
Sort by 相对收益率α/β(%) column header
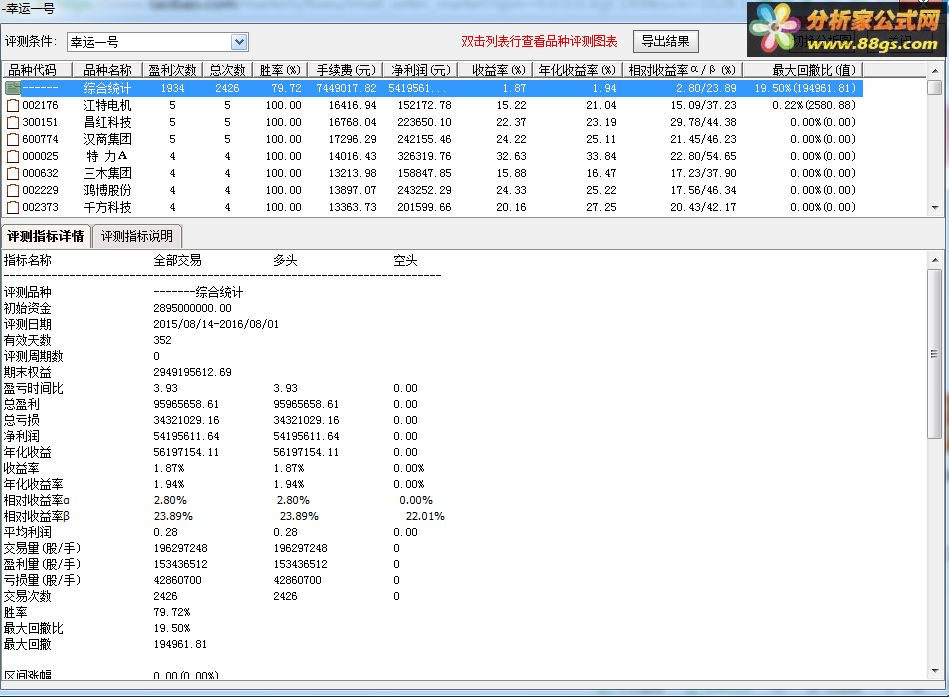point(682,70)
